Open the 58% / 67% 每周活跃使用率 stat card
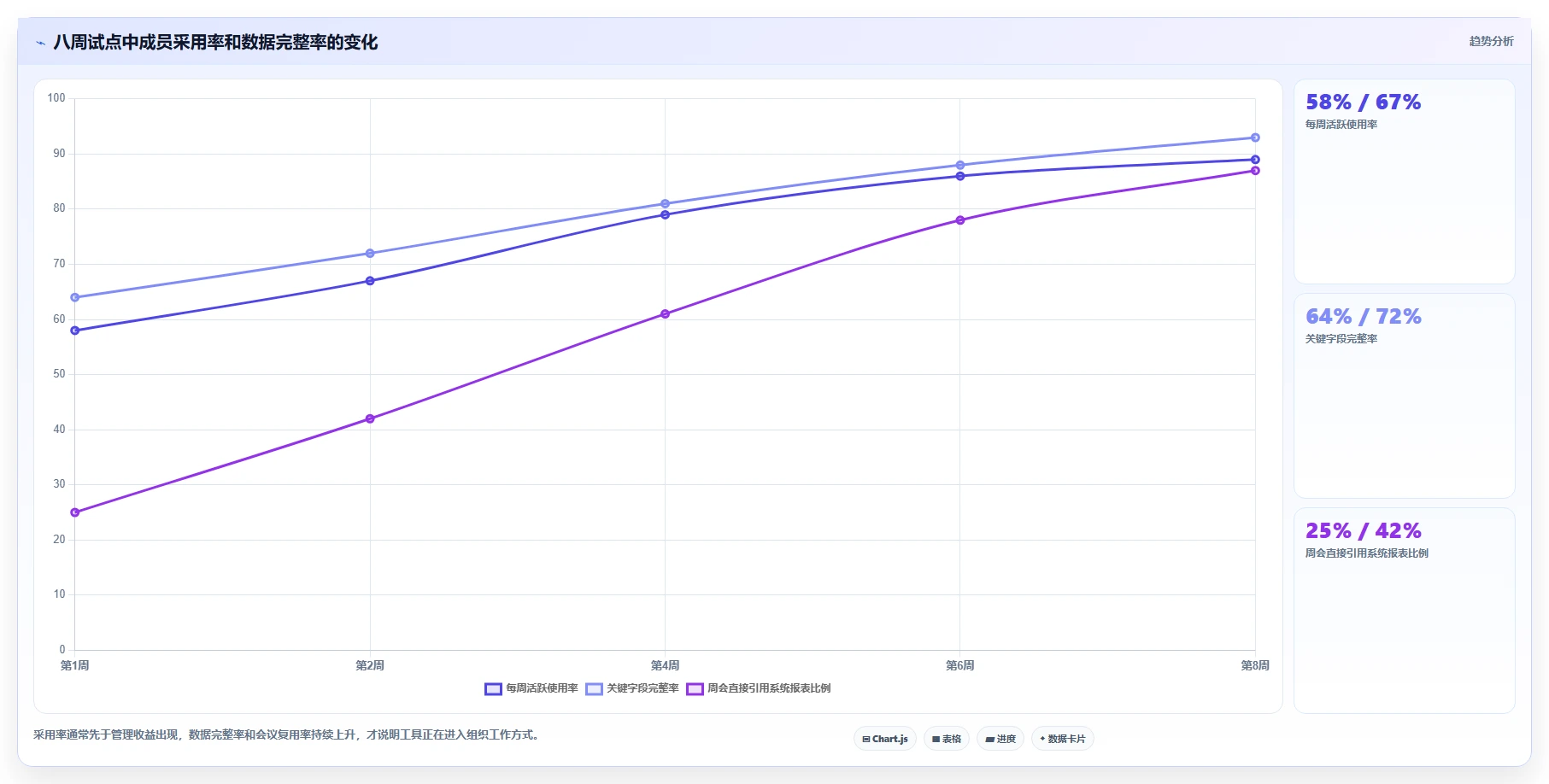1549x784 pixels. [1405, 182]
